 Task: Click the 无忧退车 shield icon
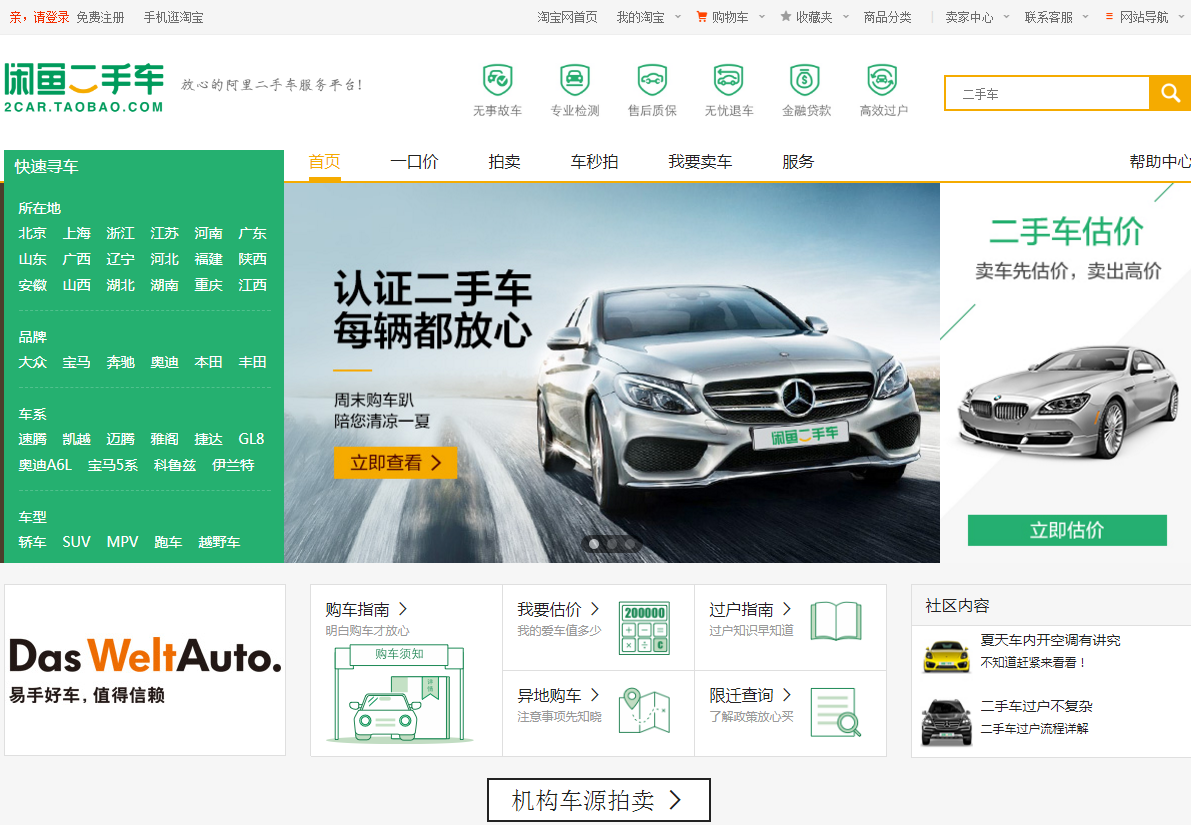coord(728,79)
